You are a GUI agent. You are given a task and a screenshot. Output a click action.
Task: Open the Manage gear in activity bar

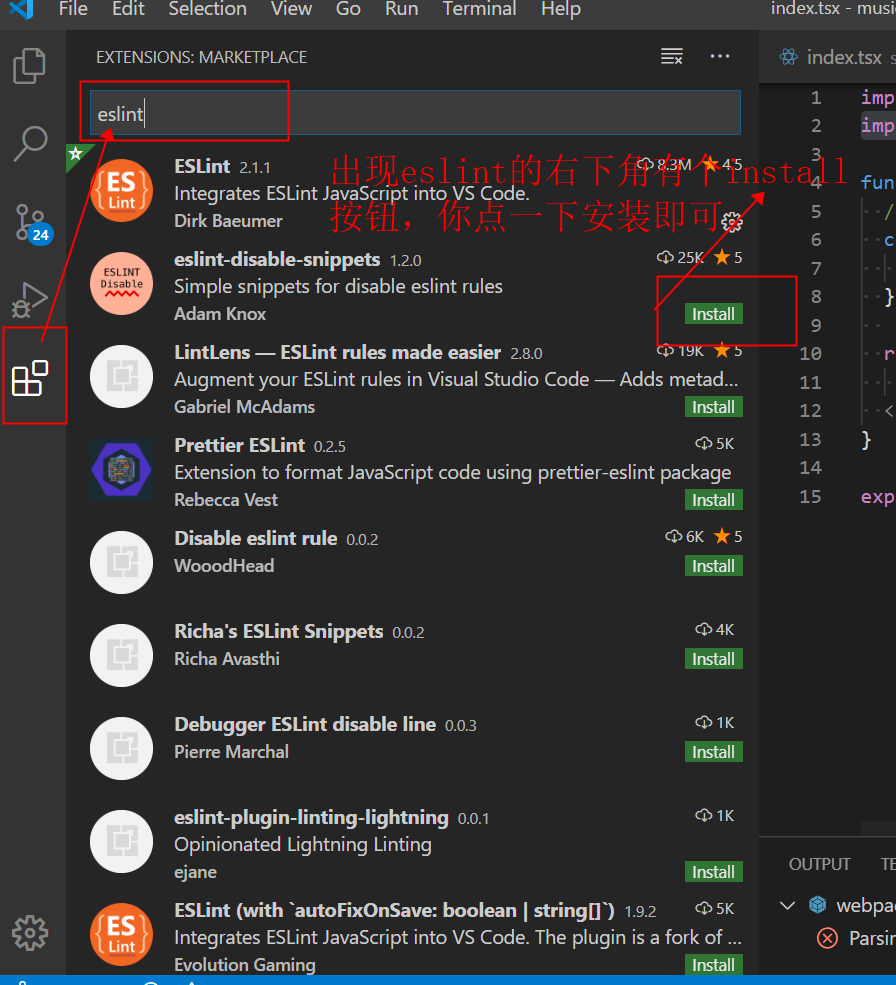[x=30, y=933]
